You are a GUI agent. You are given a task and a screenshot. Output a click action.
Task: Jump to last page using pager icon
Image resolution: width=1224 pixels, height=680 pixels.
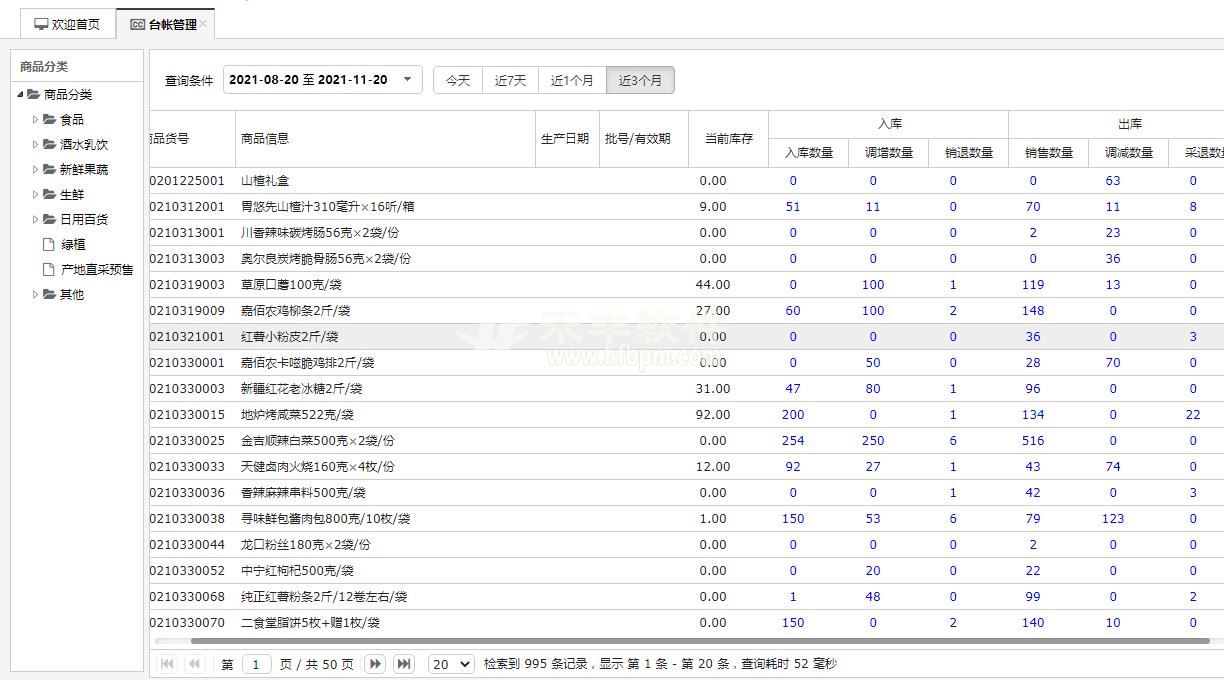pyautogui.click(x=404, y=664)
